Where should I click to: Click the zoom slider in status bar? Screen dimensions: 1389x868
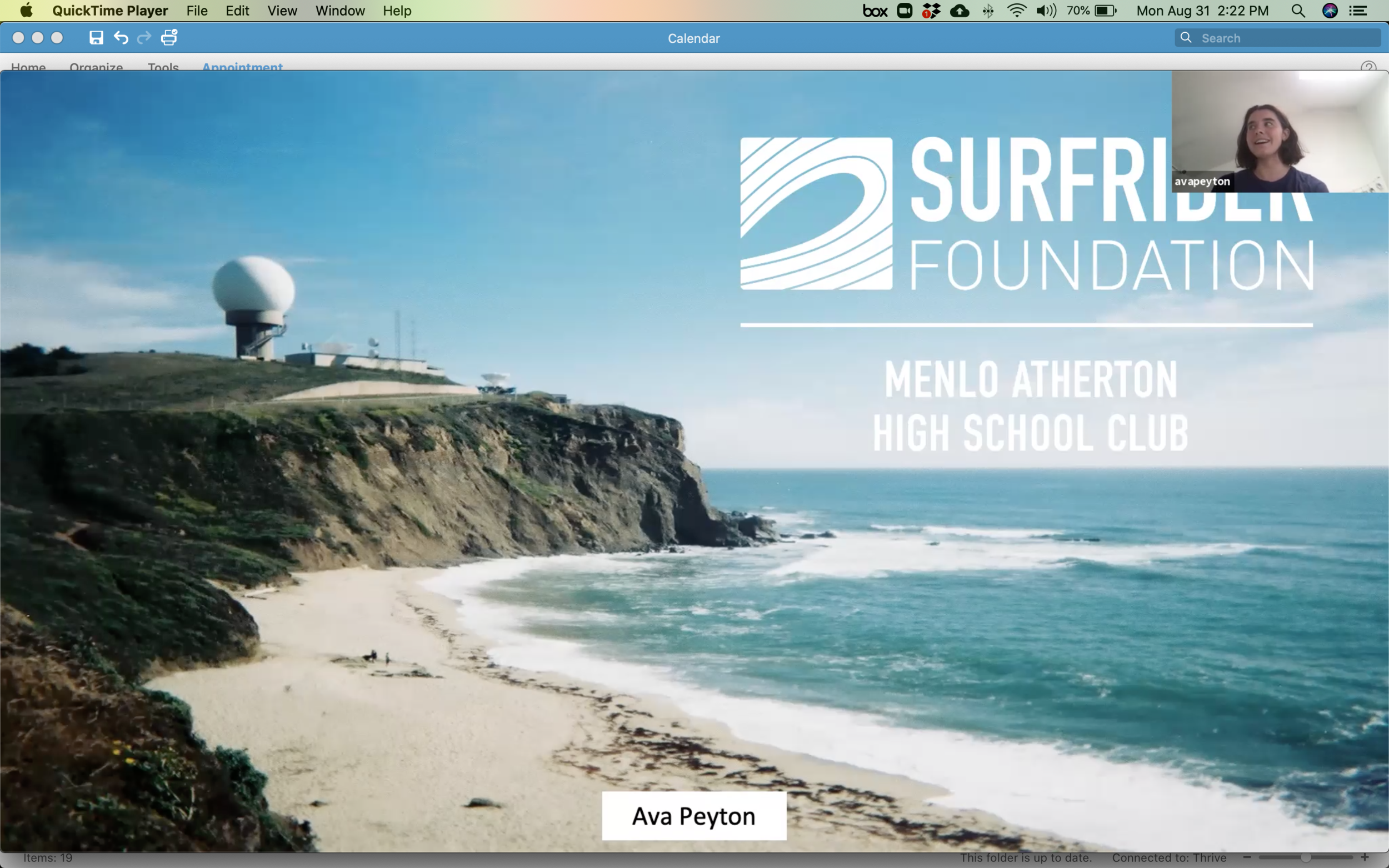[x=1306, y=857]
